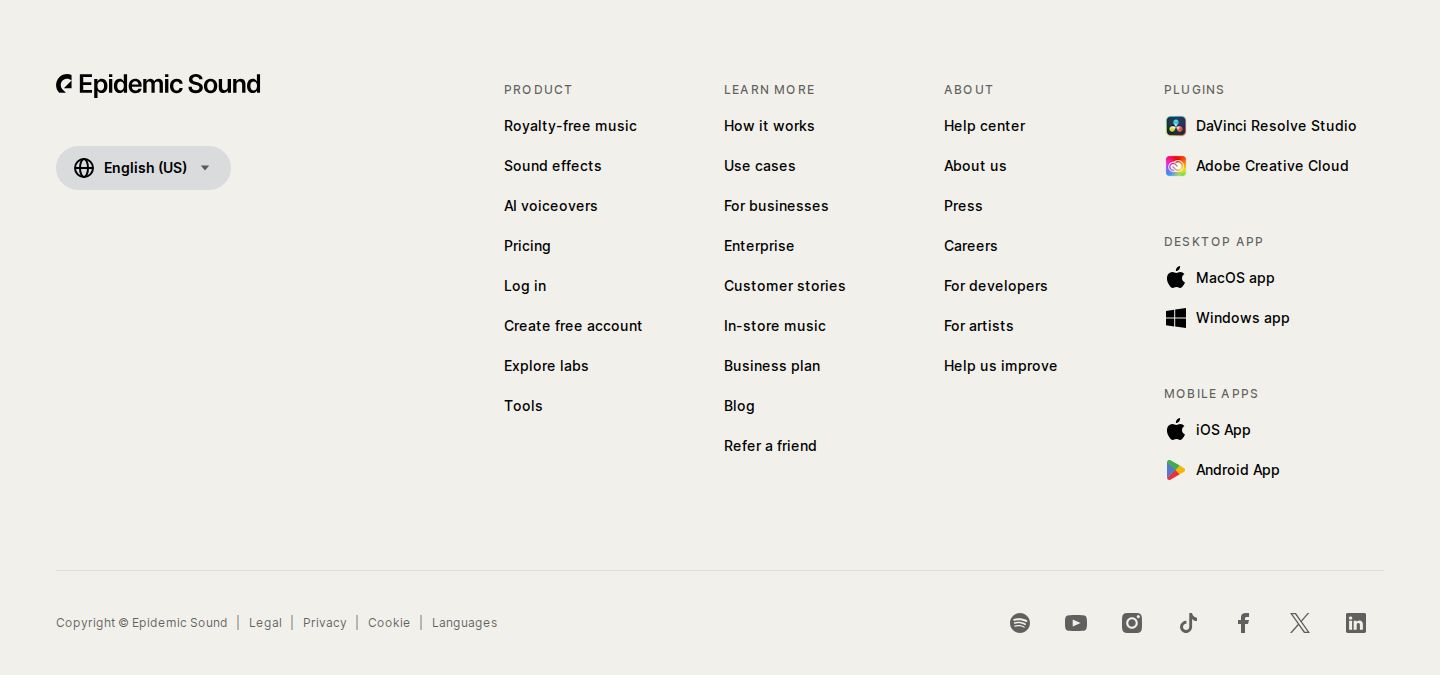
Task: Open Sound effects link
Action: pos(553,166)
